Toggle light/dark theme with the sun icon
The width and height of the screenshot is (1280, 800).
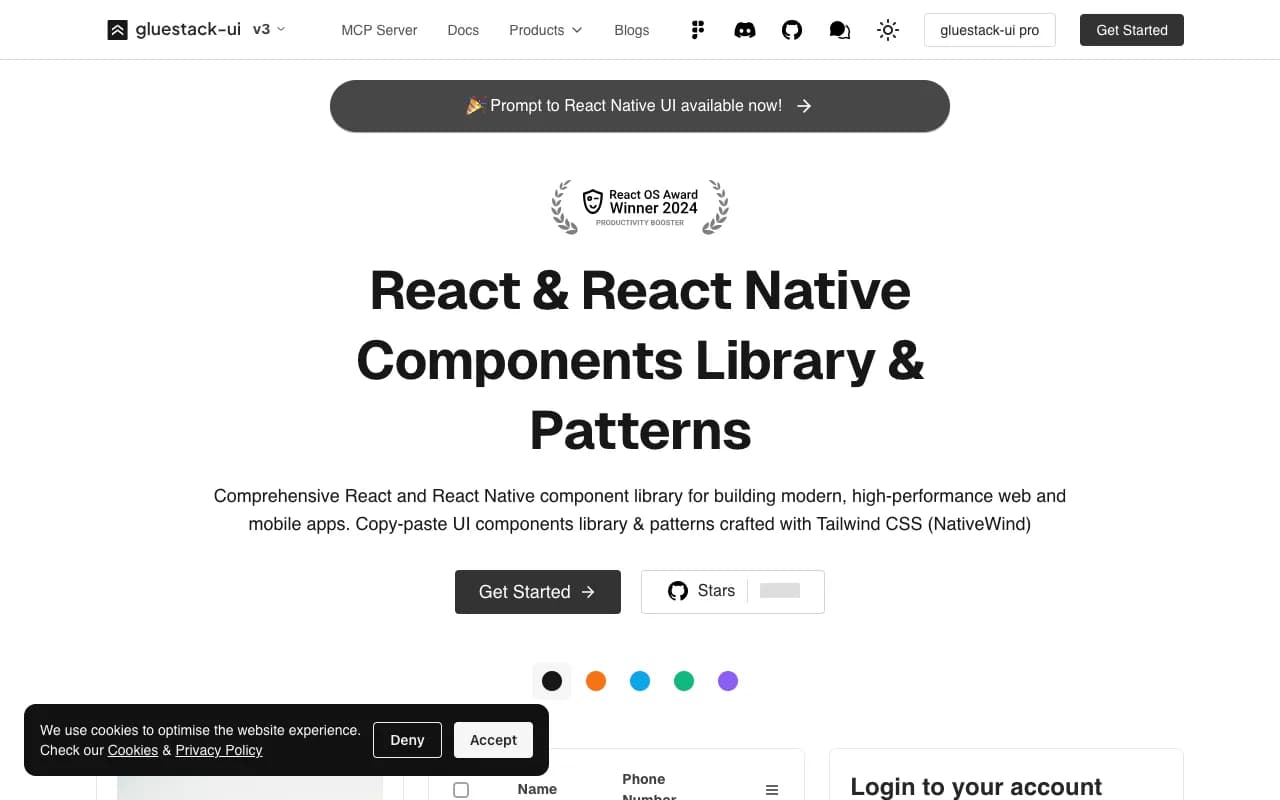pyautogui.click(x=888, y=30)
